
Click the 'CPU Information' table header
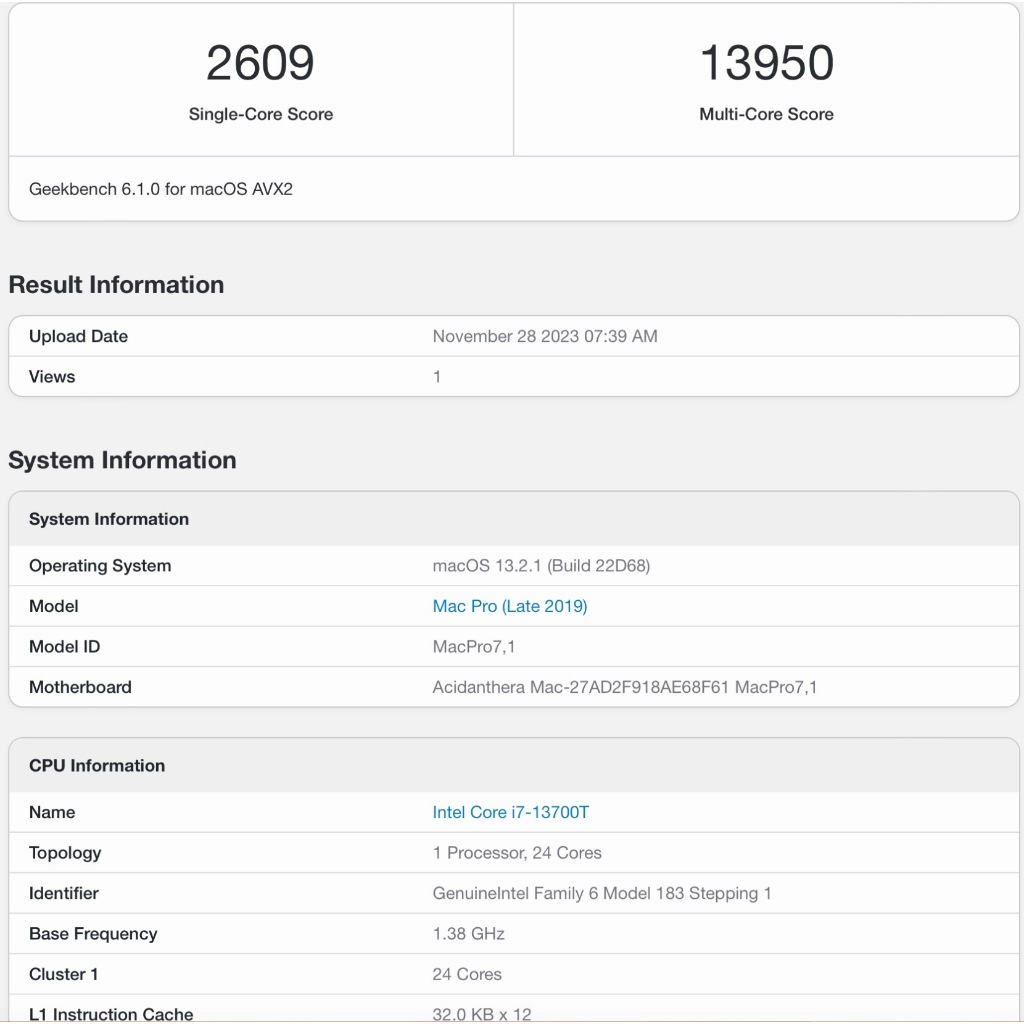click(x=97, y=766)
